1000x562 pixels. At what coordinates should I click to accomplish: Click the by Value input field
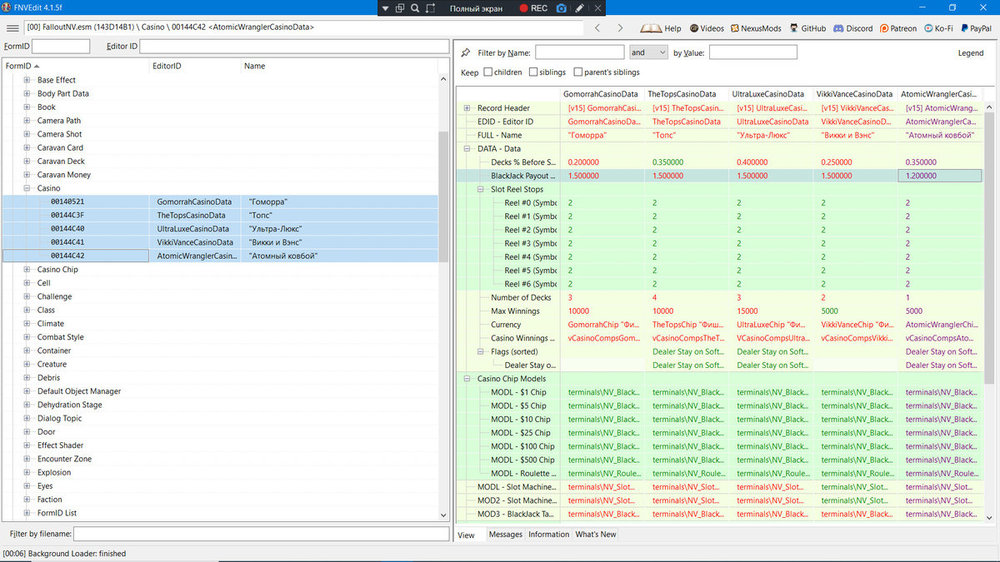coord(753,52)
